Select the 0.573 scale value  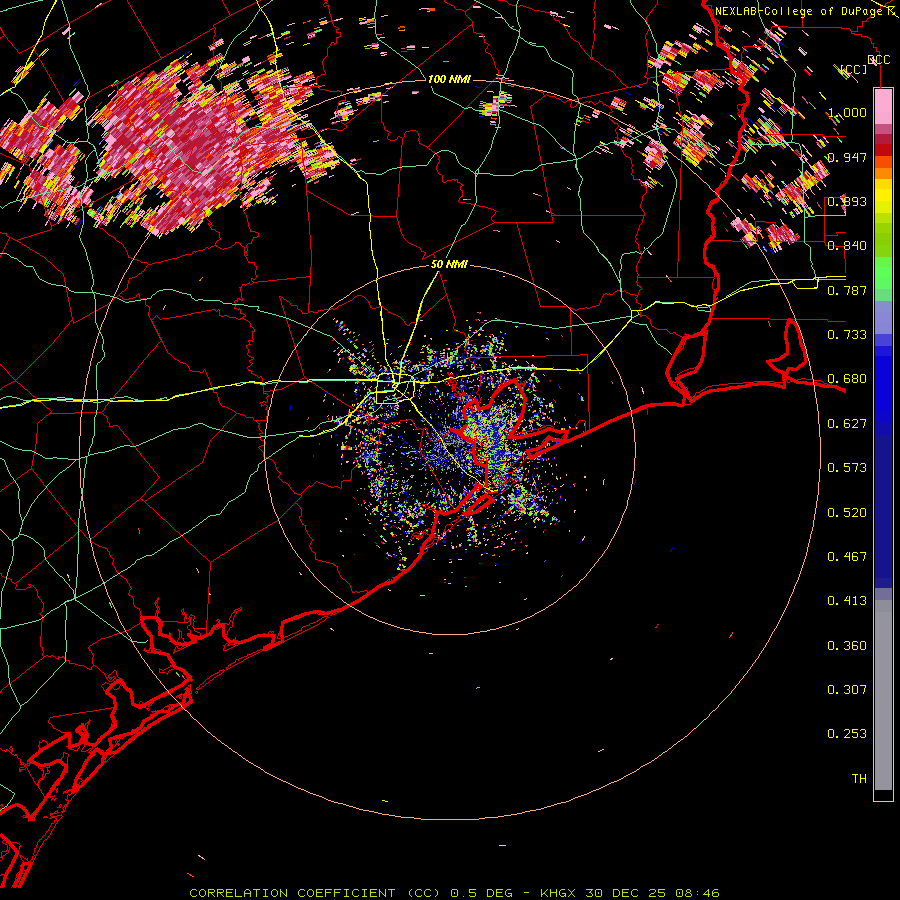(x=847, y=468)
